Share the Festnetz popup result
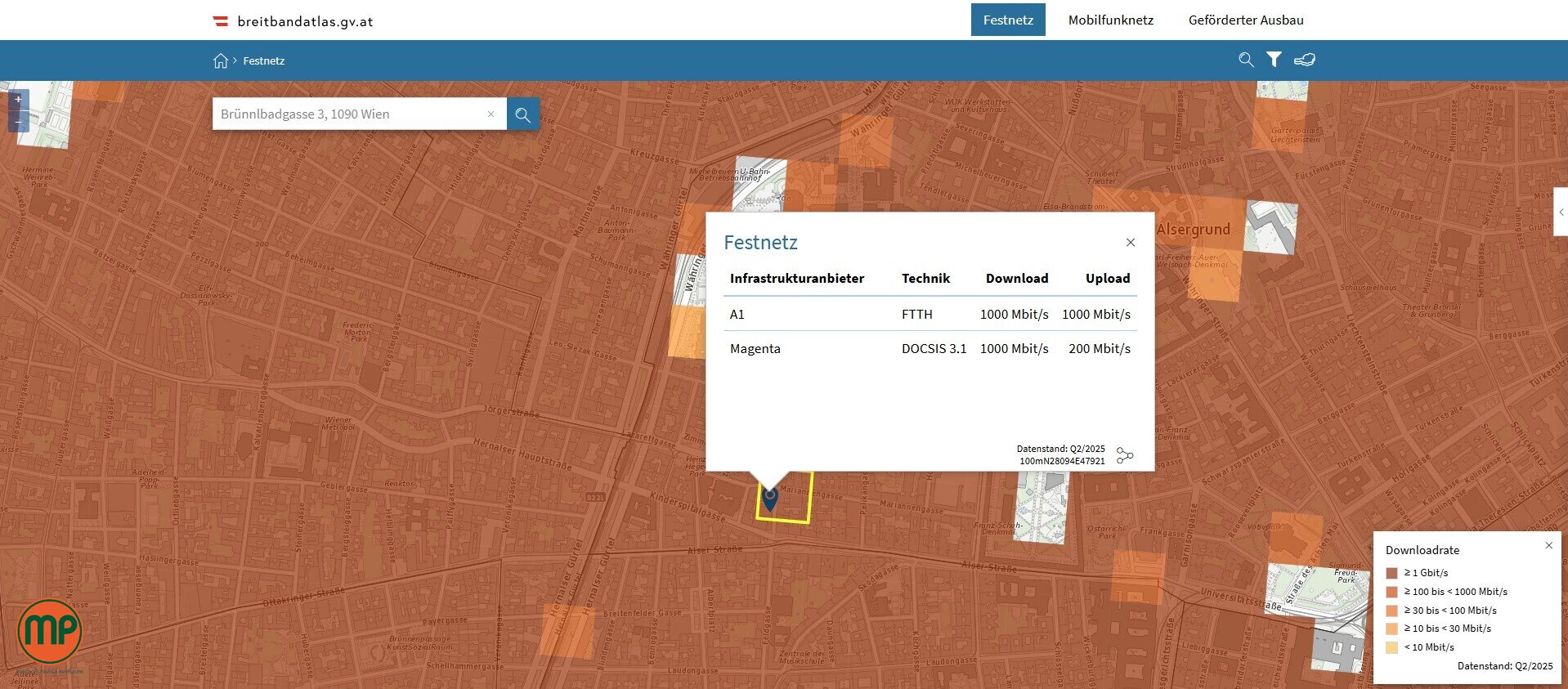 pos(1125,455)
